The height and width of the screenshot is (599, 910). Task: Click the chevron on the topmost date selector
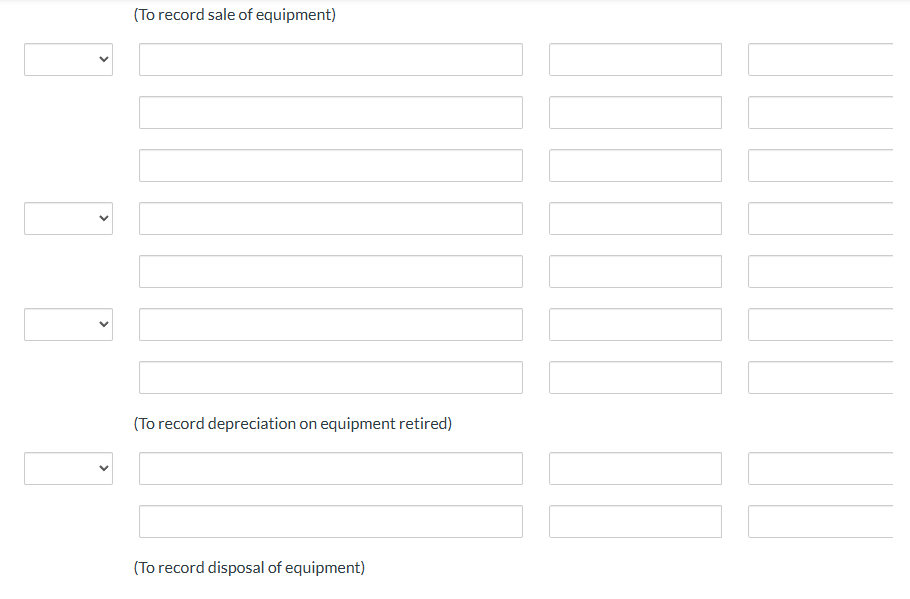[103, 59]
